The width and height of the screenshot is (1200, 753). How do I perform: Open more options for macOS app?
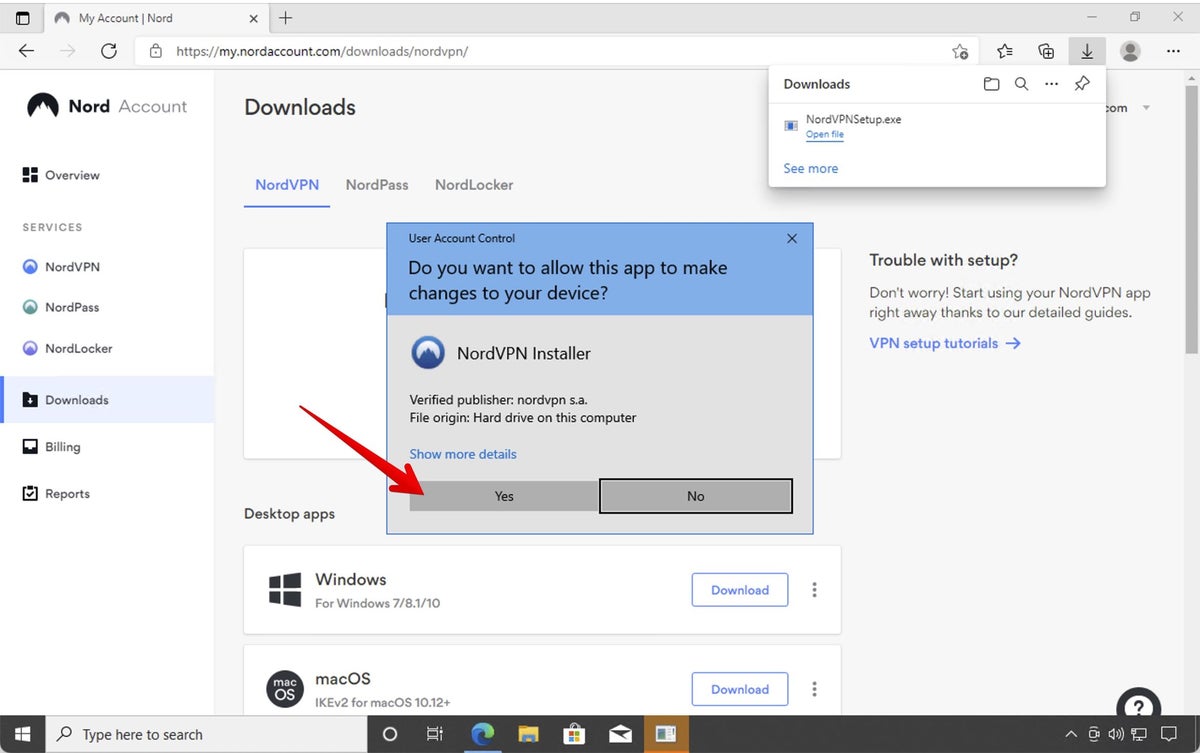[814, 689]
